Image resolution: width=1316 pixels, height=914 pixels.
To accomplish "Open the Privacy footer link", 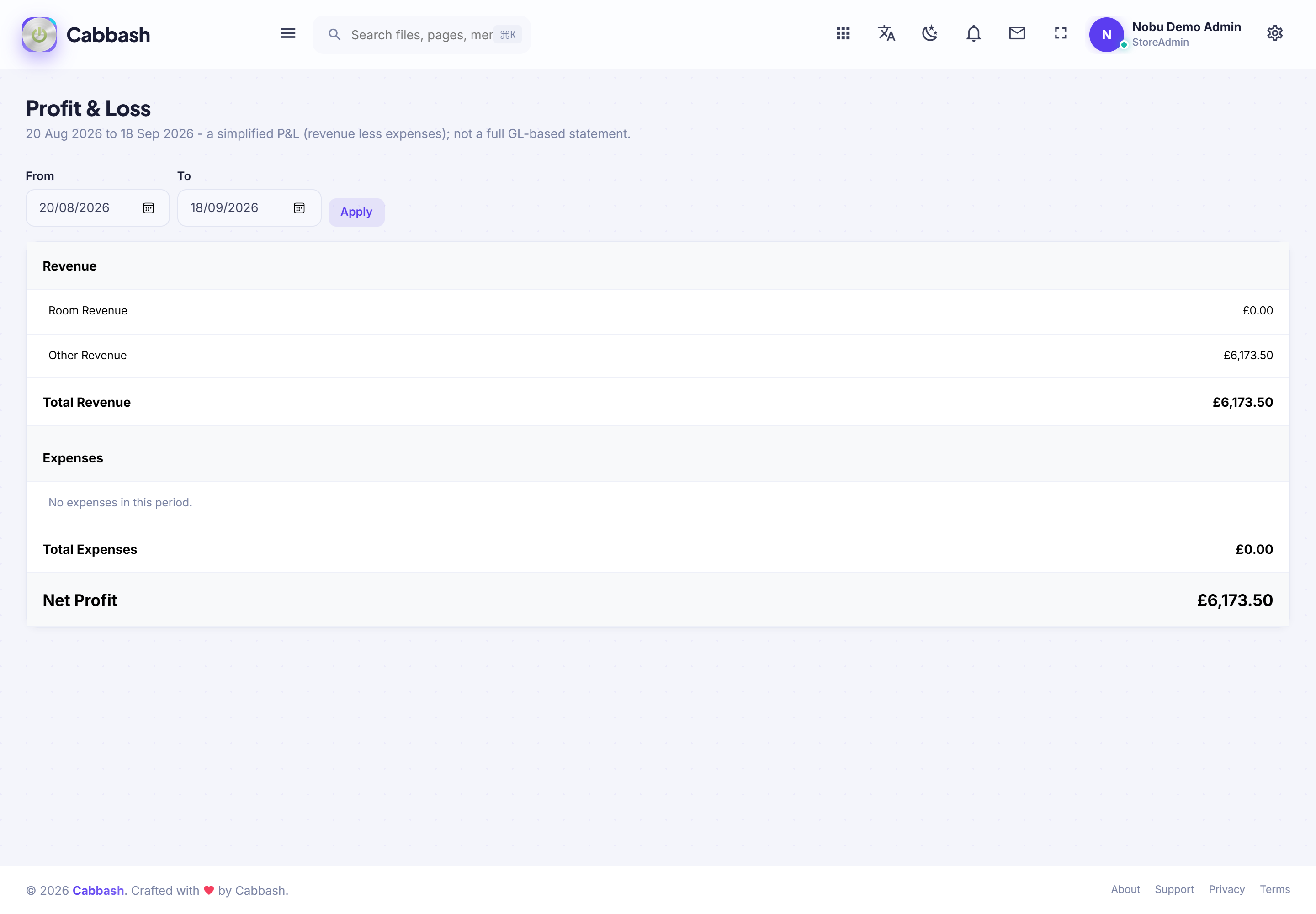I will (1226, 889).
